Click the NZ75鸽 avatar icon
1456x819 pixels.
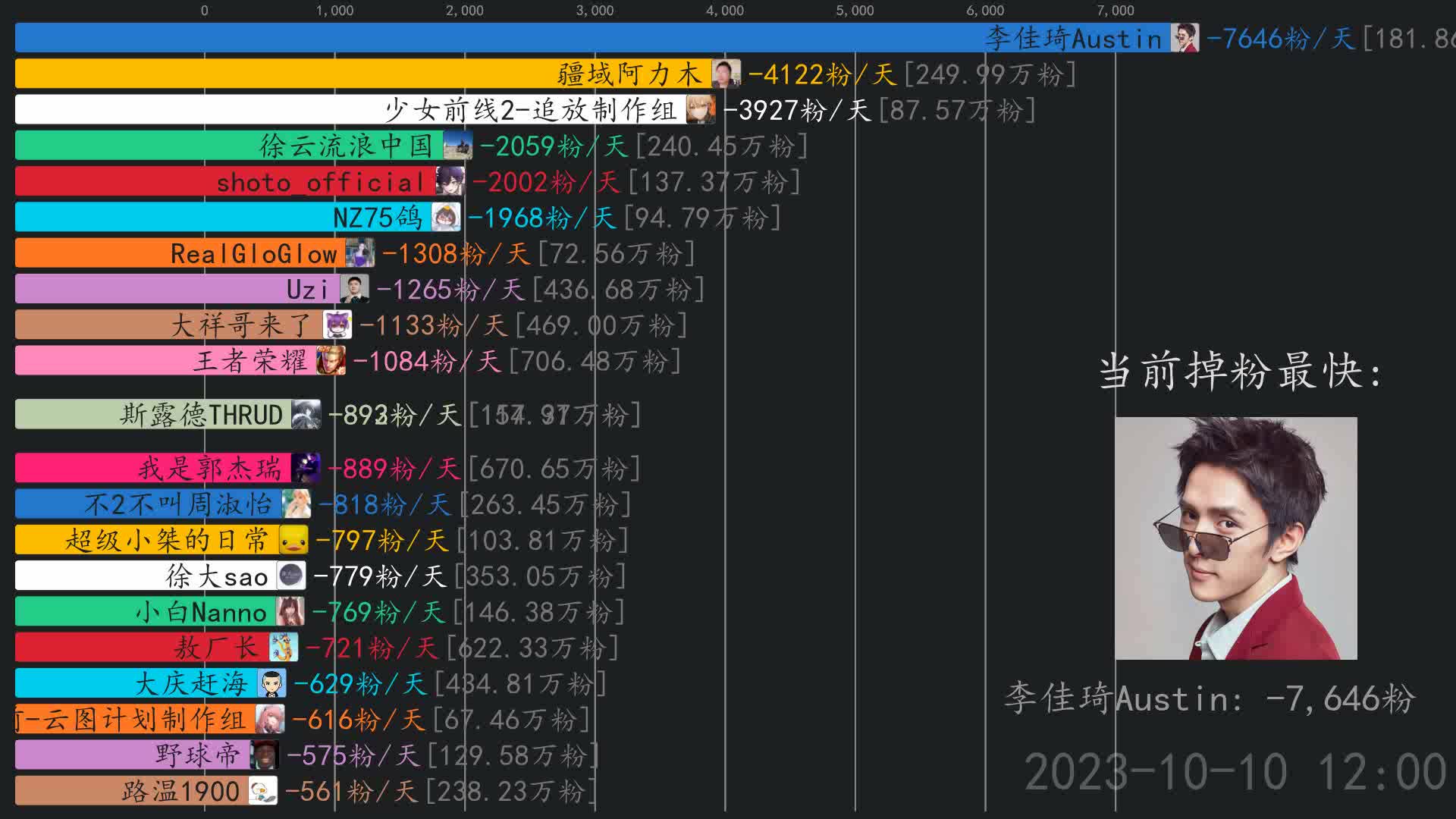[446, 218]
